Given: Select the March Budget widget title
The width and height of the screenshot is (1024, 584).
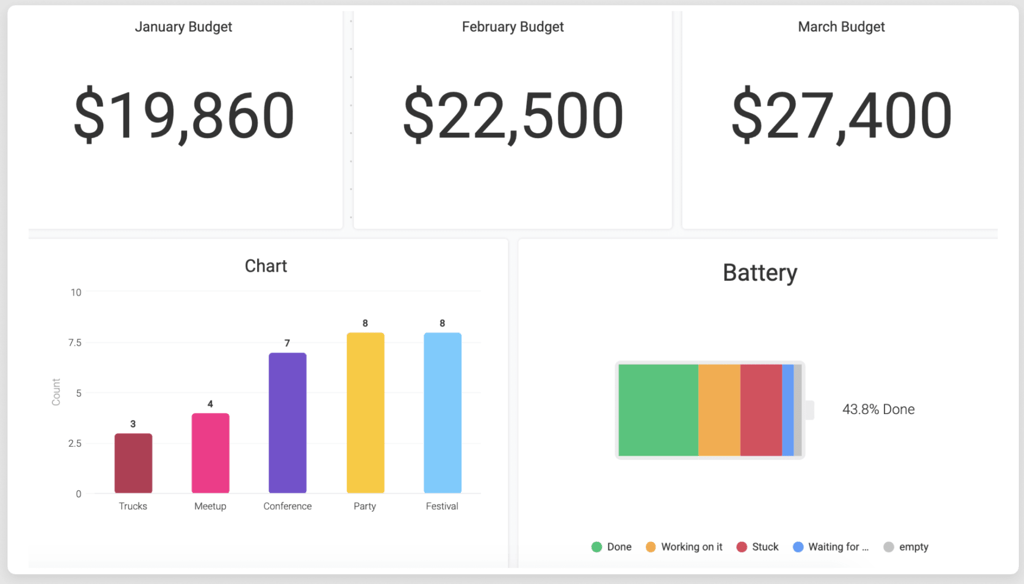Looking at the screenshot, I should (841, 27).
